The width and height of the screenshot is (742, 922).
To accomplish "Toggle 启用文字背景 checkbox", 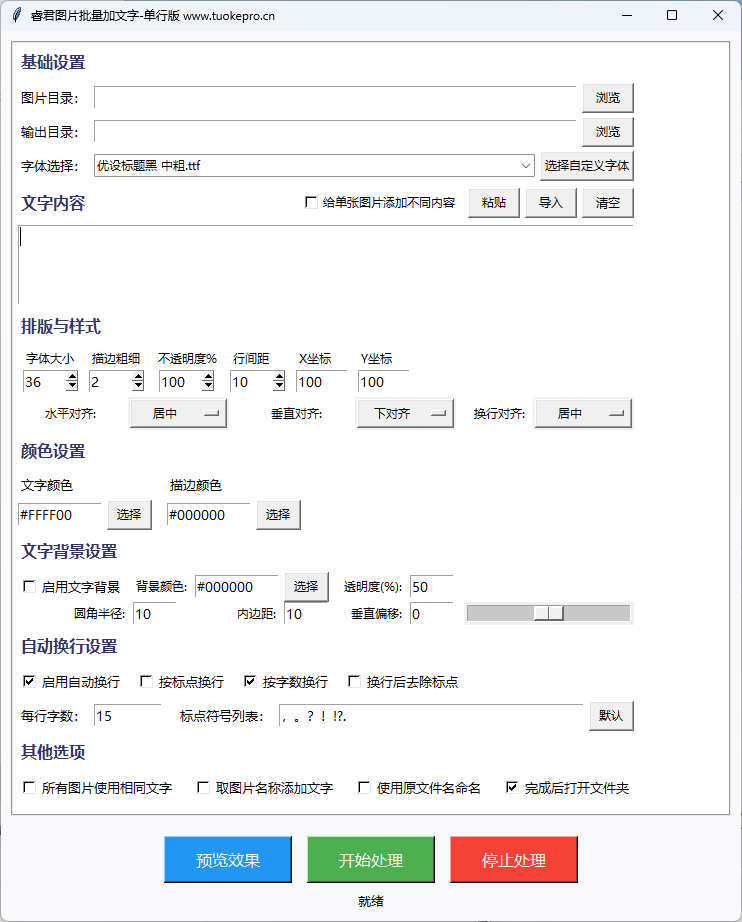I will tap(29, 587).
